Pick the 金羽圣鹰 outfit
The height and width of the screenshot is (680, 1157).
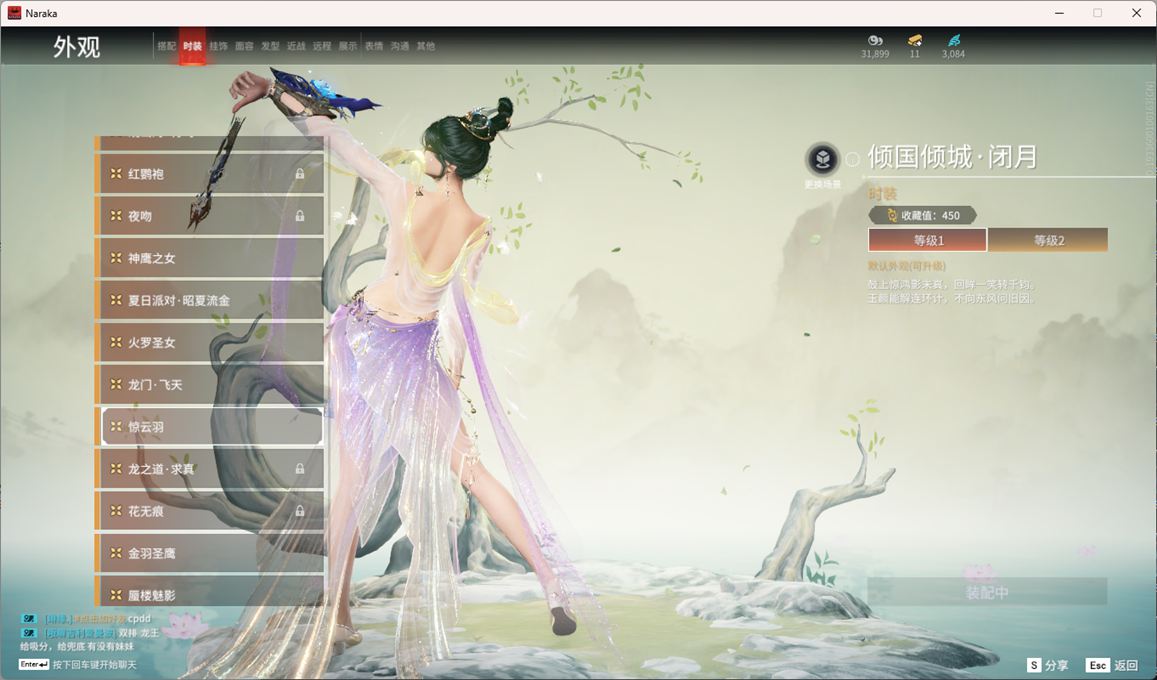tap(210, 552)
